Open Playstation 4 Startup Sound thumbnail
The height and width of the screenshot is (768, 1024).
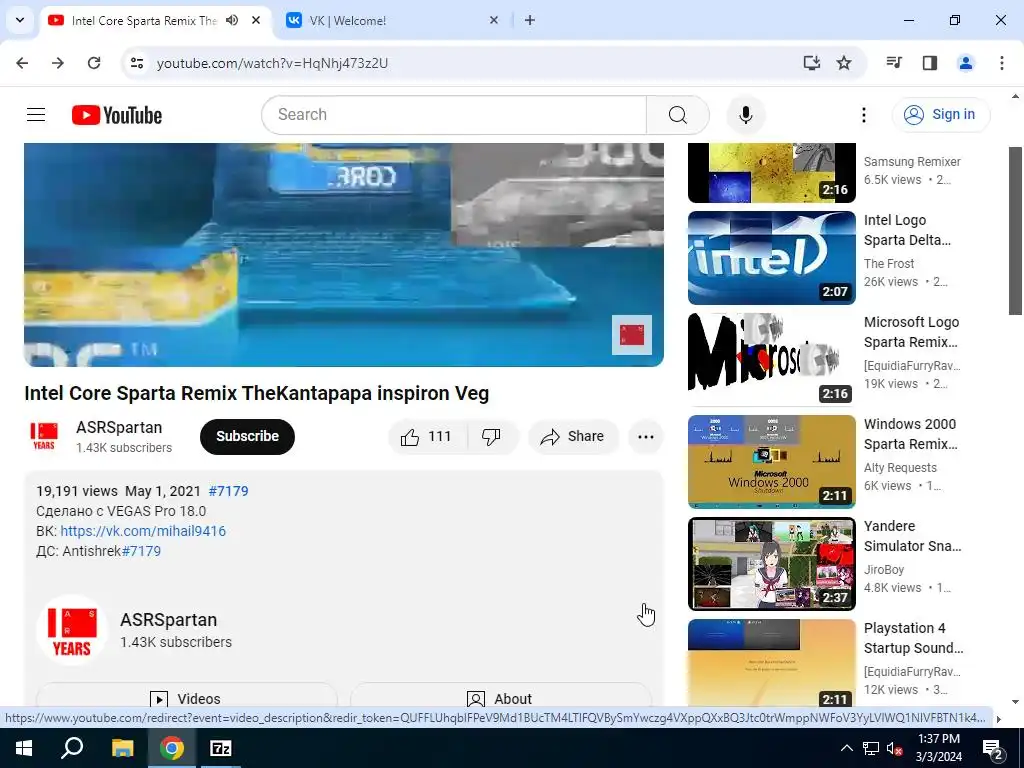(x=771, y=663)
